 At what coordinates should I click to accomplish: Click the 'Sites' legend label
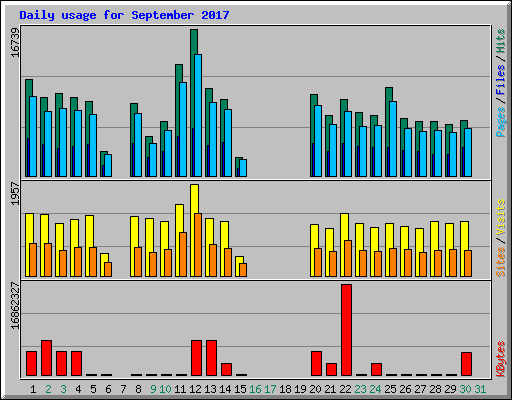[x=501, y=262]
